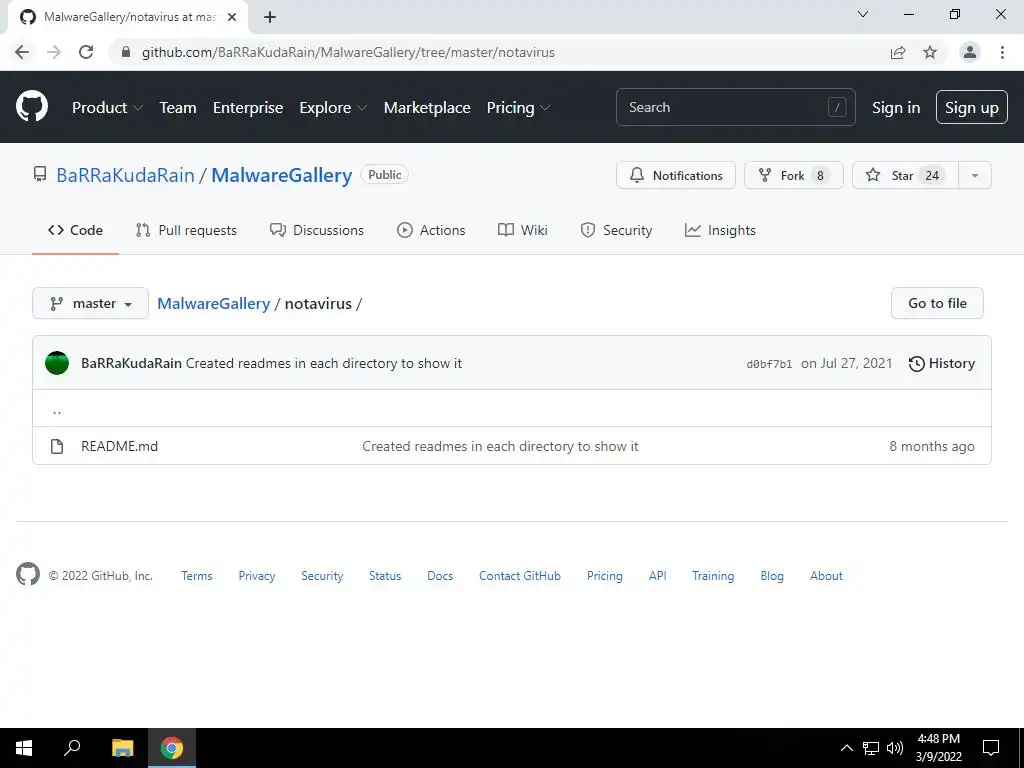Click the padlock site info icon
Screen dimensions: 1024x768
tap(126, 52)
